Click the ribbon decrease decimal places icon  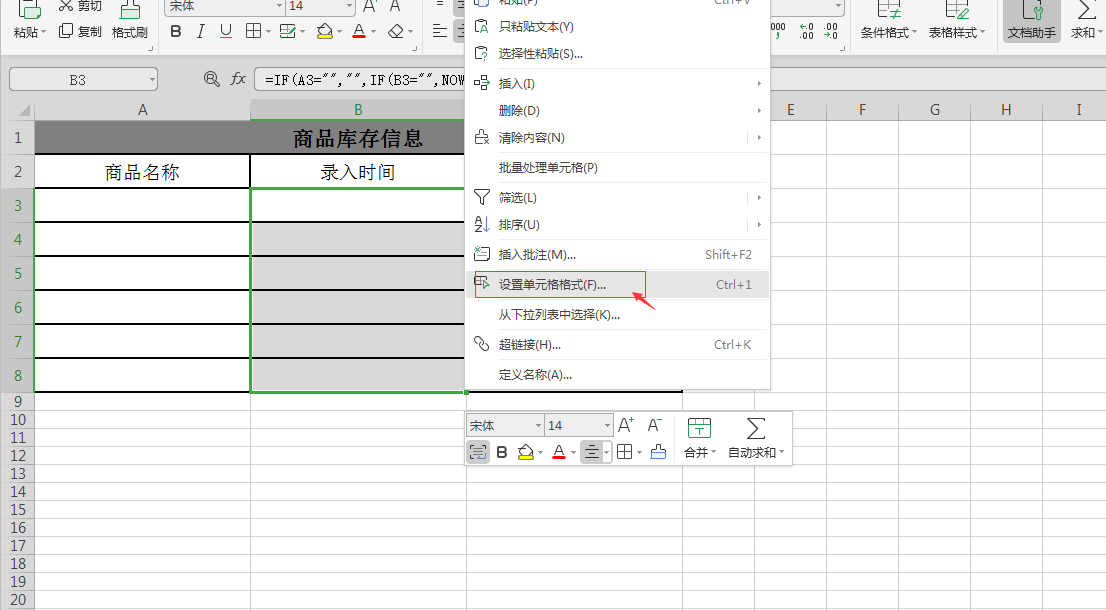click(831, 31)
